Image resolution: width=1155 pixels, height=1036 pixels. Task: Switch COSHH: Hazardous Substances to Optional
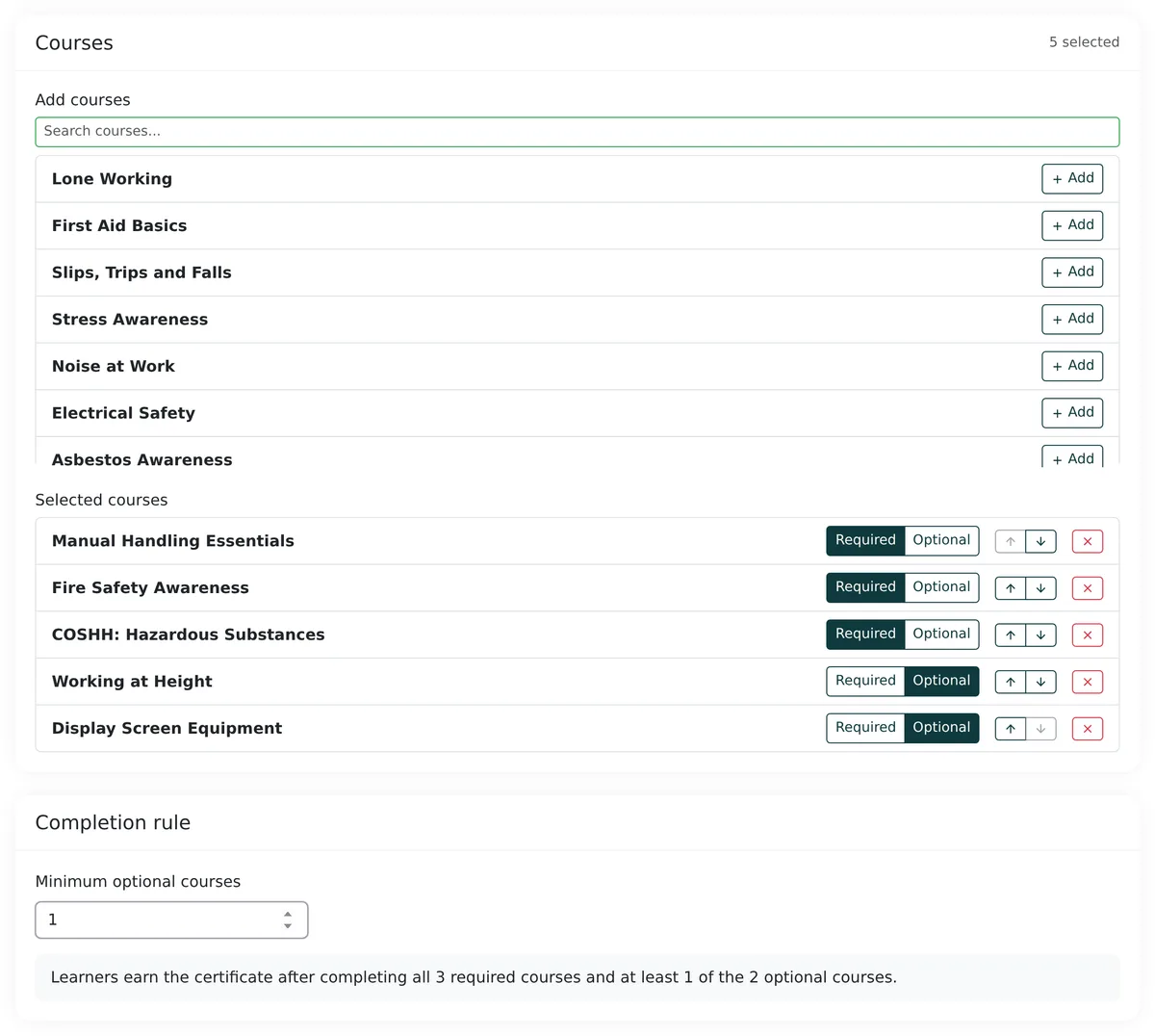pyautogui.click(x=941, y=635)
